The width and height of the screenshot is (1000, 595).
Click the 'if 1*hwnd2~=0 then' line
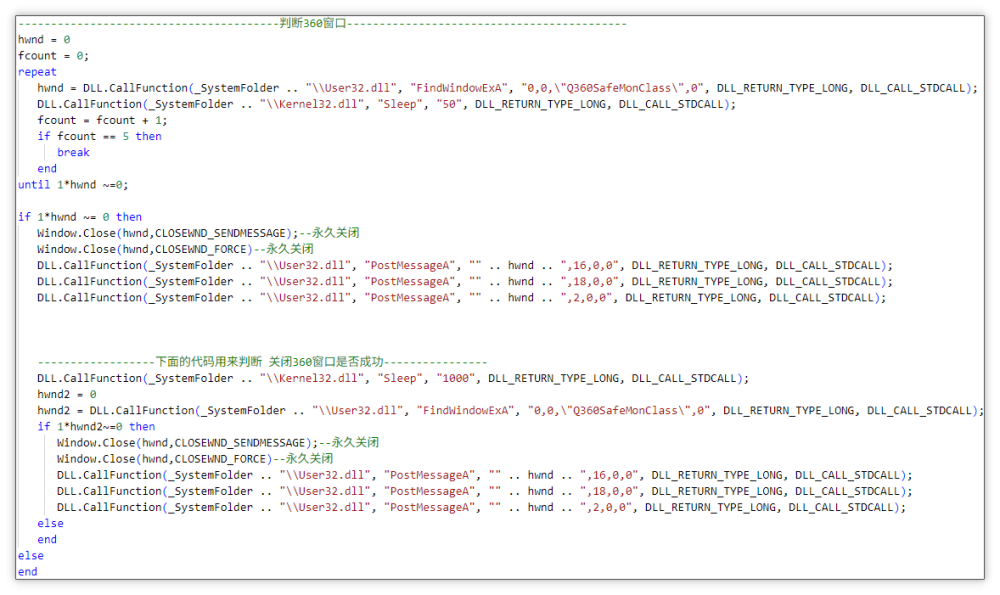pyautogui.click(x=96, y=427)
